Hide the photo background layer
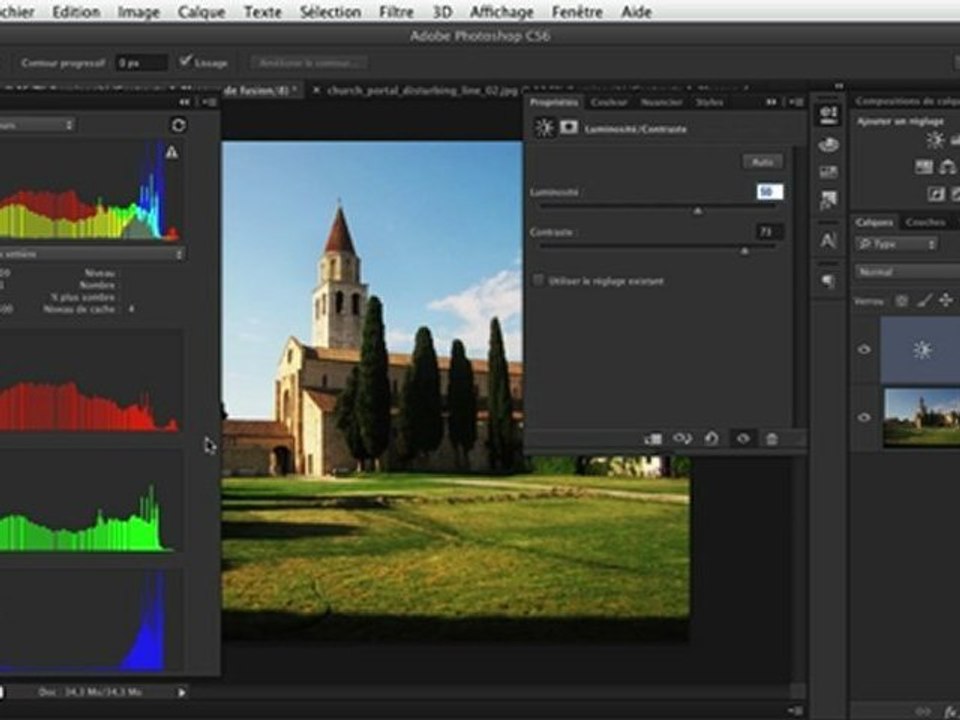The image size is (960, 720). [864, 418]
